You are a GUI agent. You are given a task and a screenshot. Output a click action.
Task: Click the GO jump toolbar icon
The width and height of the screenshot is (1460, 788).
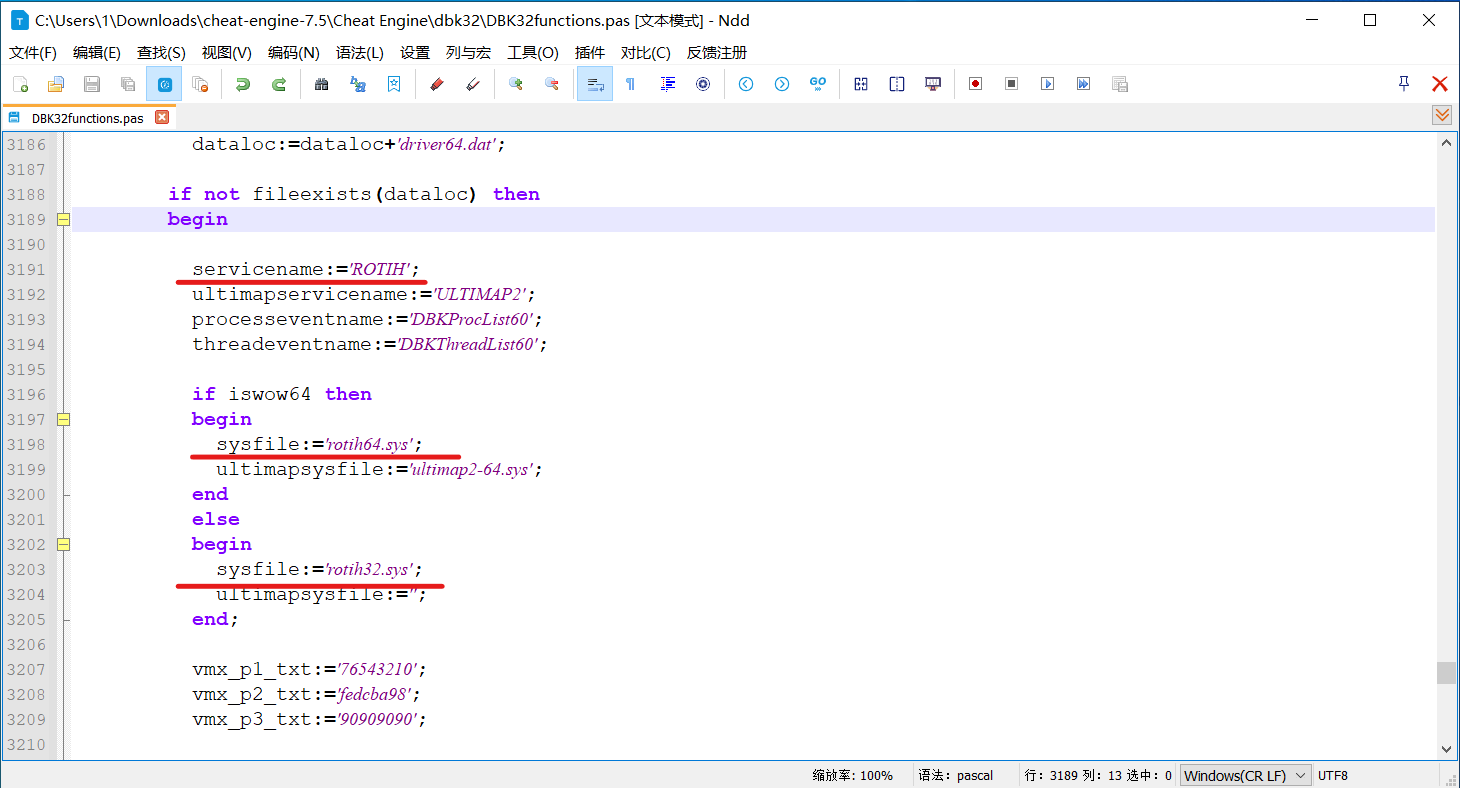click(x=818, y=84)
